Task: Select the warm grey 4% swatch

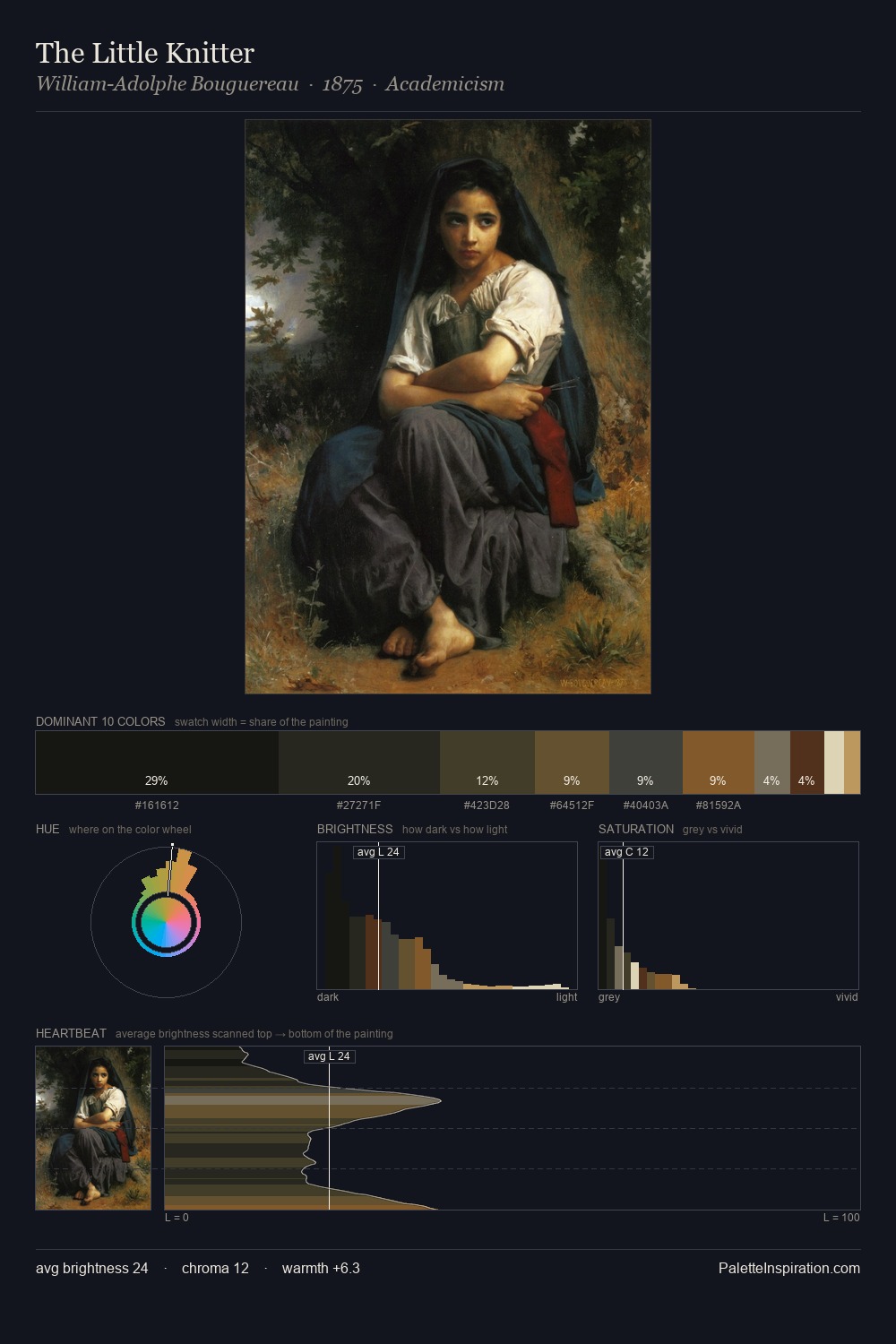Action: (x=772, y=762)
